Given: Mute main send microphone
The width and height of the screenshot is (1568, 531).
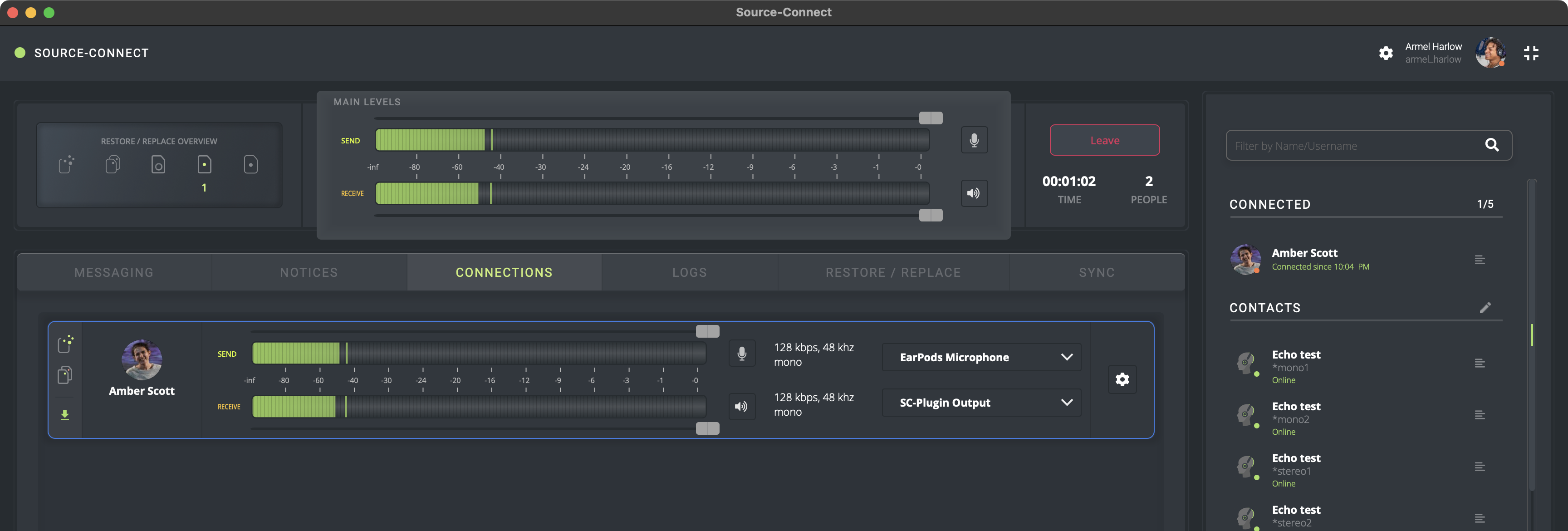Looking at the screenshot, I should pyautogui.click(x=974, y=140).
